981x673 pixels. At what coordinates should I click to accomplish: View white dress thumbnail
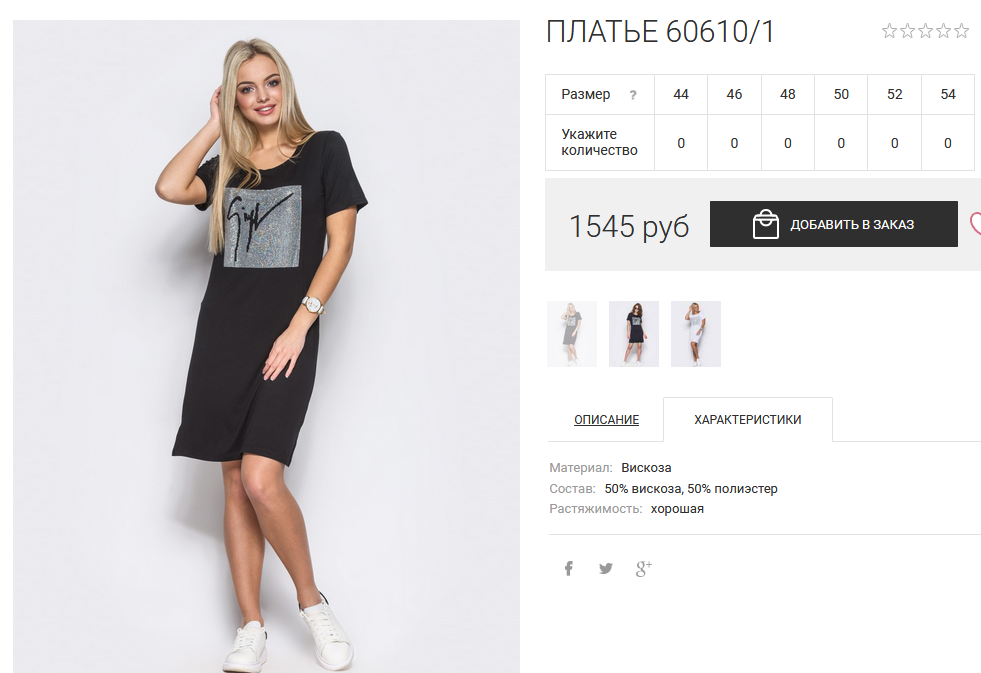pyautogui.click(x=696, y=333)
